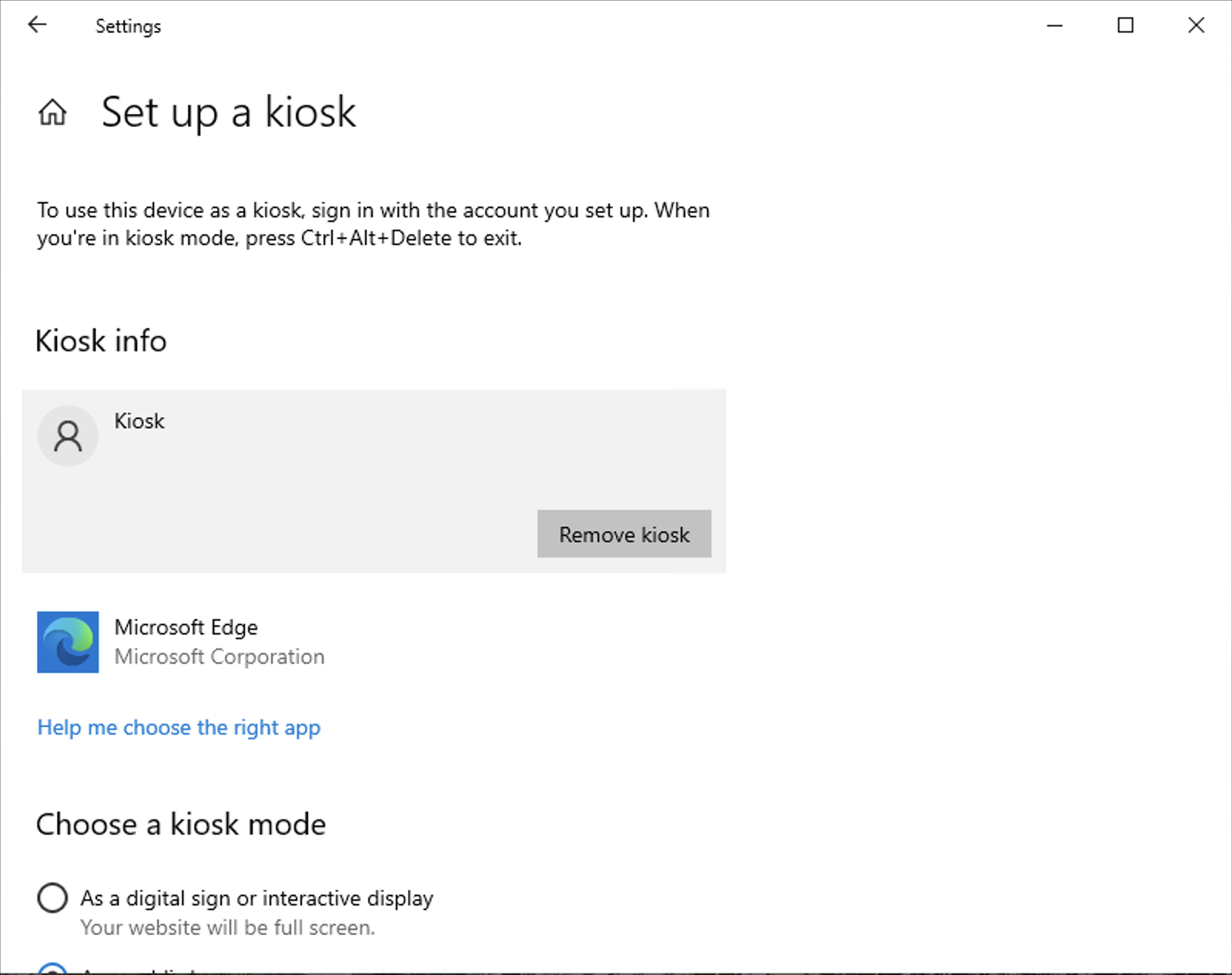This screenshot has height=975, width=1232.
Task: Click the 'Kiosk' account name label
Action: [139, 421]
